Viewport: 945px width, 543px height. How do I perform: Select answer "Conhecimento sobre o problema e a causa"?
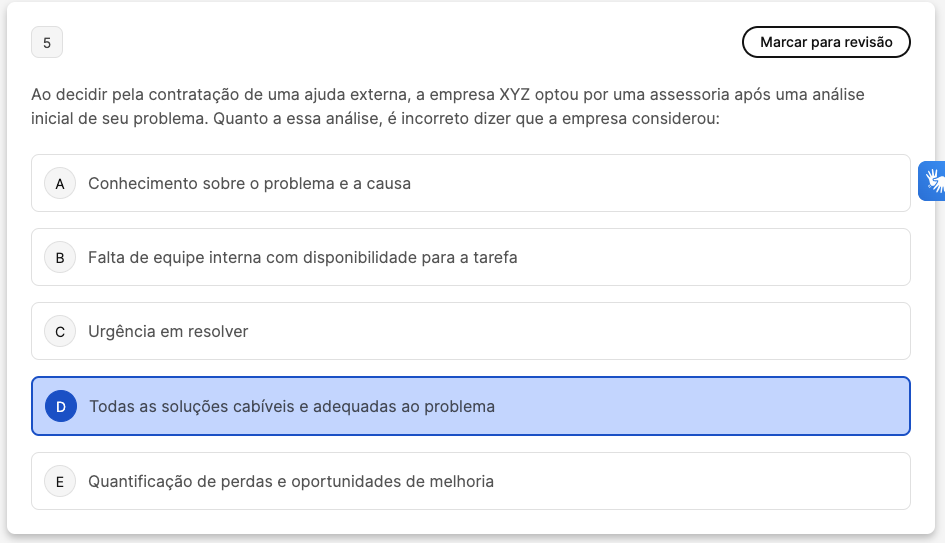249,184
